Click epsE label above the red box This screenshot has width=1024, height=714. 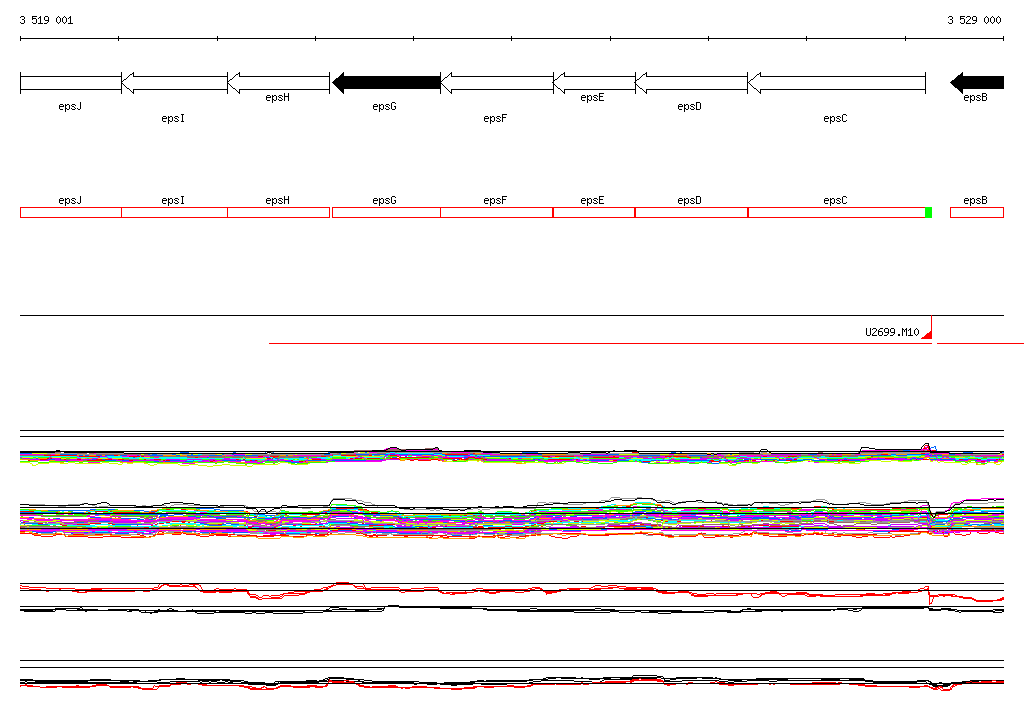point(592,201)
